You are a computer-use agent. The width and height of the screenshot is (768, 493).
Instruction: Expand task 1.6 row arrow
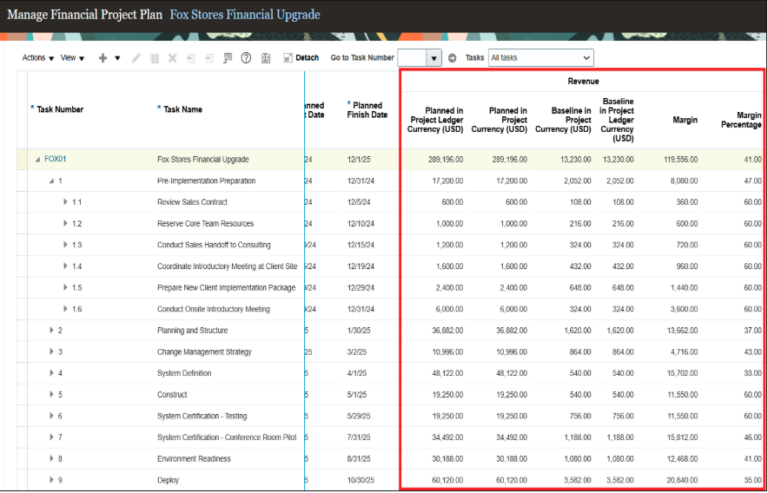tap(65, 309)
